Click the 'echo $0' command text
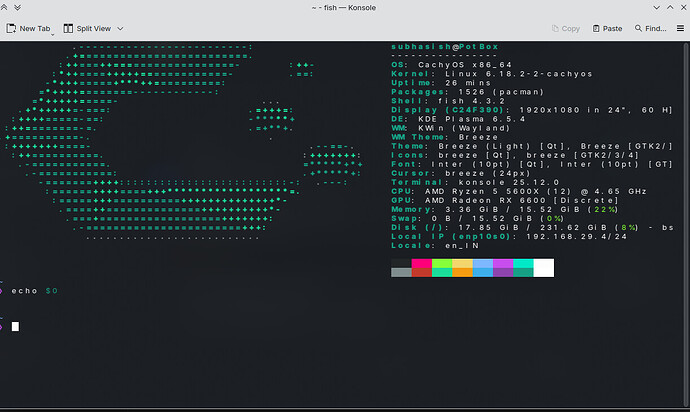Image resolution: width=690 pixels, height=412 pixels. [34, 291]
